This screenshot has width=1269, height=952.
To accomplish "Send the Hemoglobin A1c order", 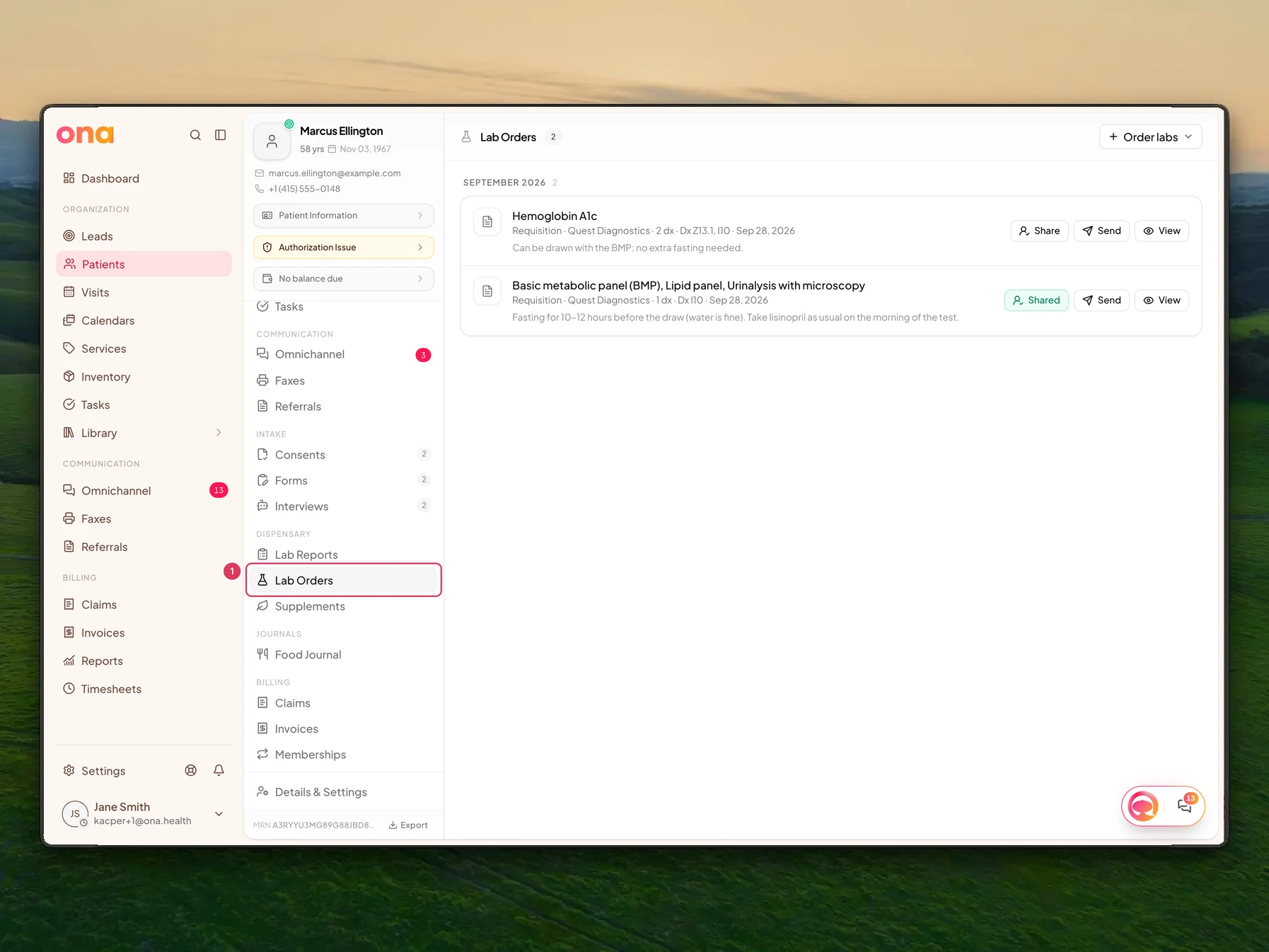I will coord(1101,231).
